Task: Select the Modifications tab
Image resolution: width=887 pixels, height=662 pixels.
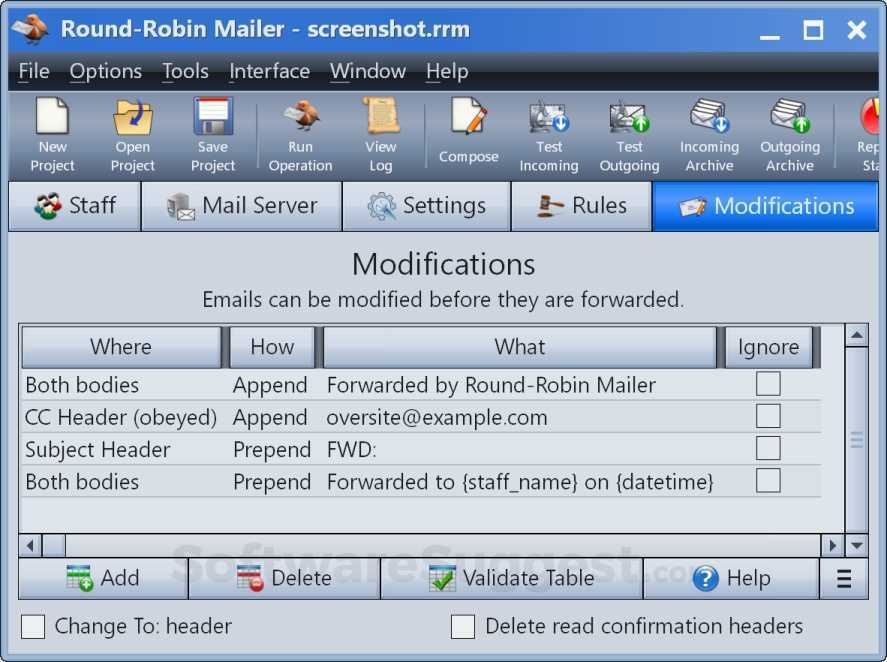Action: [x=765, y=206]
